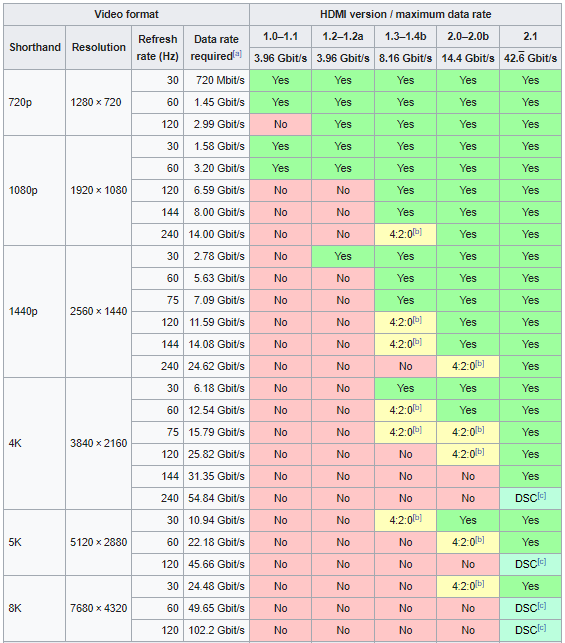Open footnote [b] in the 14.00 Gbit/s row
This screenshot has height=643, width=565.
(x=417, y=232)
